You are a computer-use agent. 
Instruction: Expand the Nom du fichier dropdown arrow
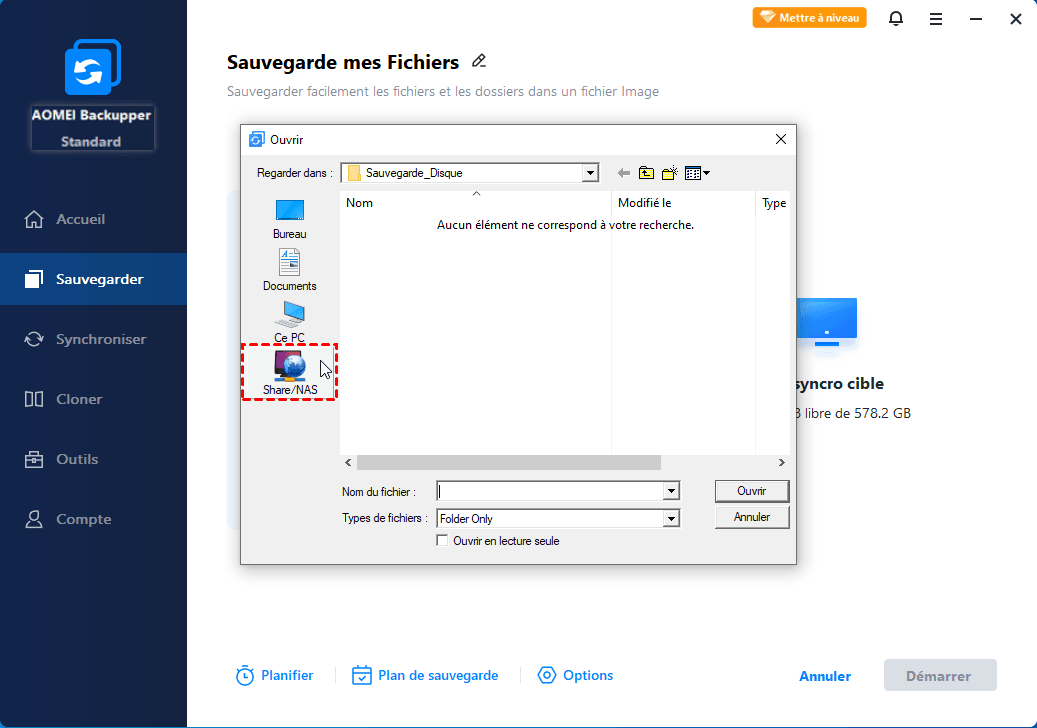671,491
